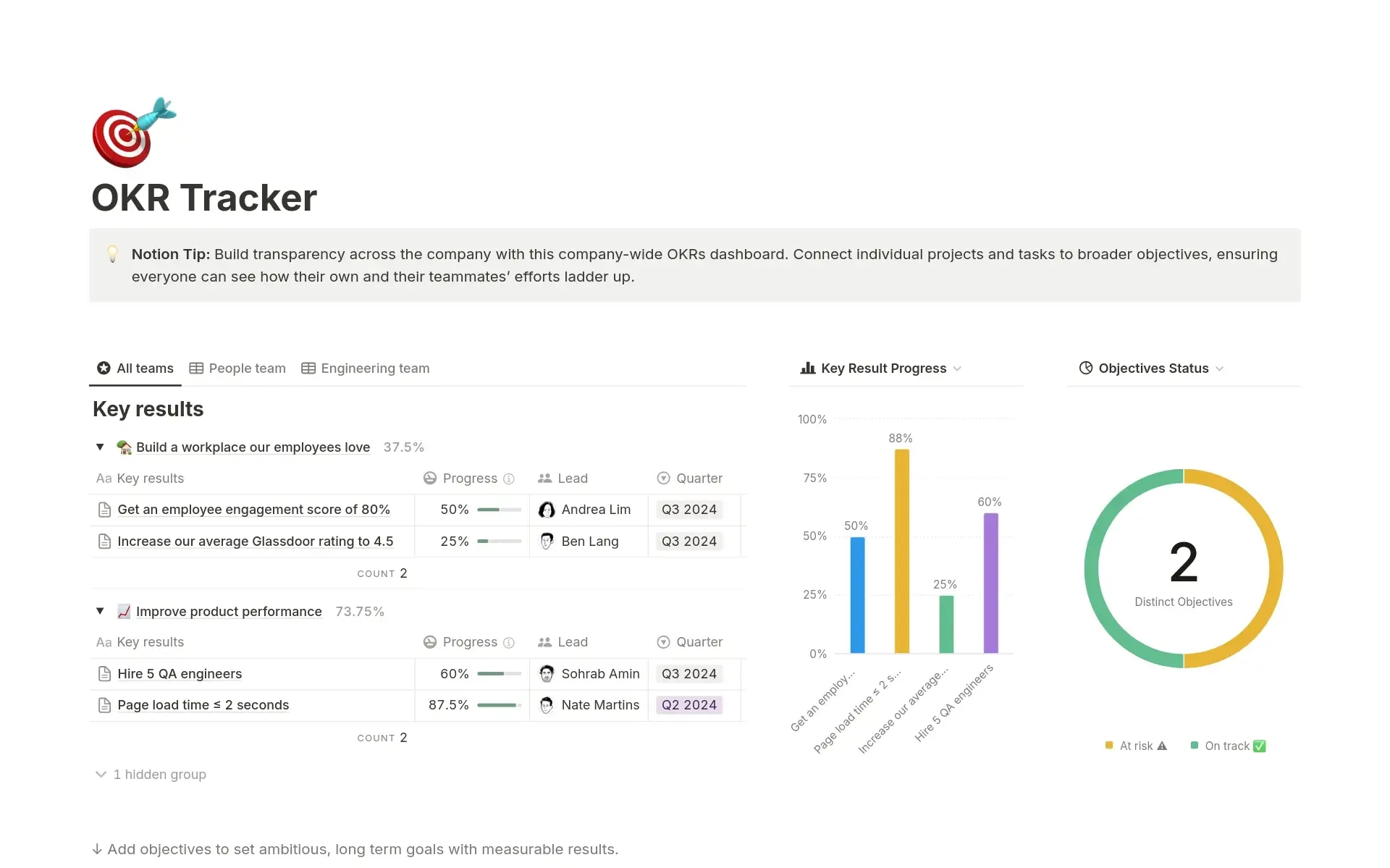Click the table icon next to Engineering team
The width and height of the screenshot is (1390, 868).
(308, 368)
